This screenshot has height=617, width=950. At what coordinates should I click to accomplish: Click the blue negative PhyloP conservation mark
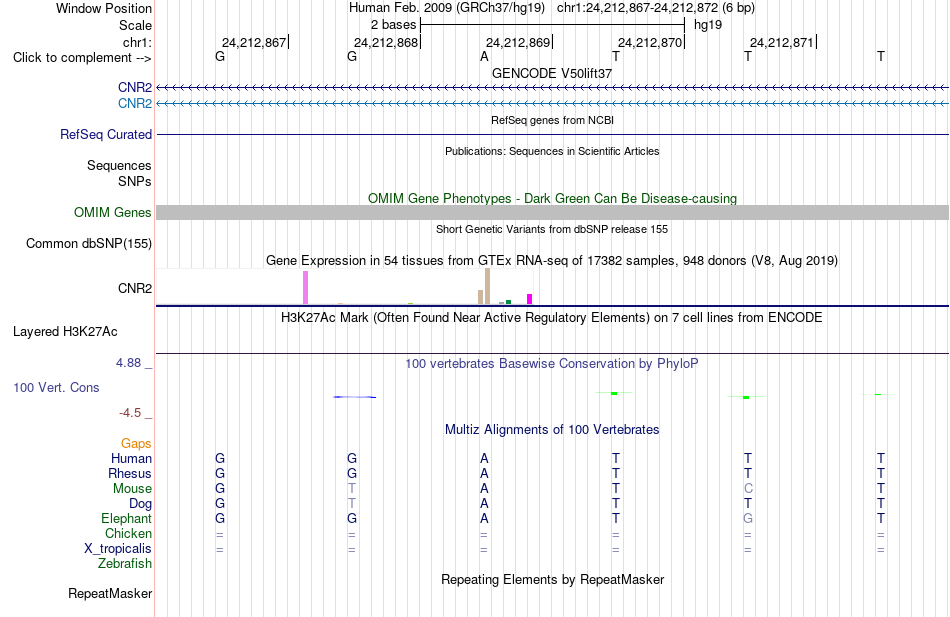coord(354,397)
